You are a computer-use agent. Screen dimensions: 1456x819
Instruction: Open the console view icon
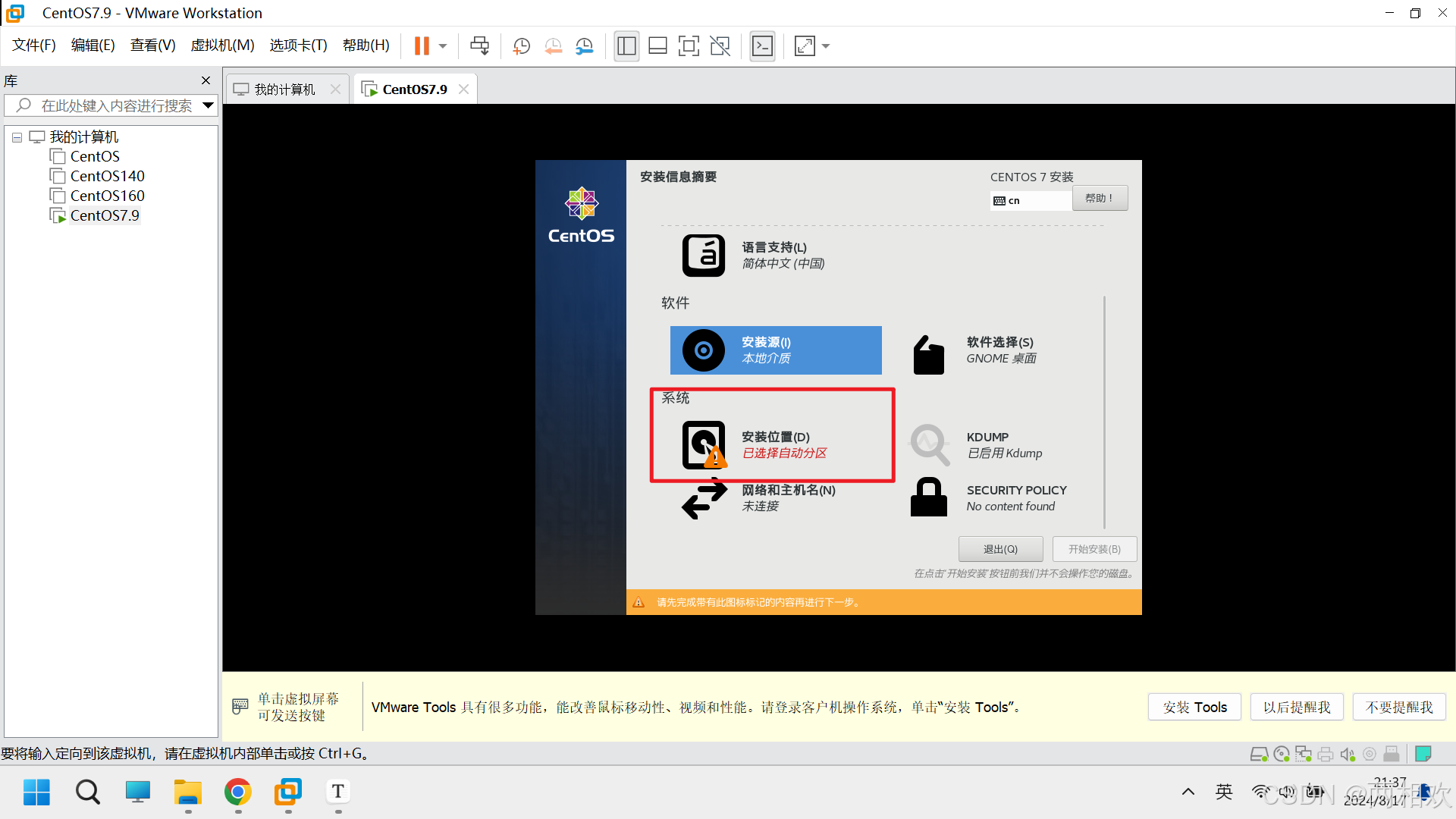762,46
